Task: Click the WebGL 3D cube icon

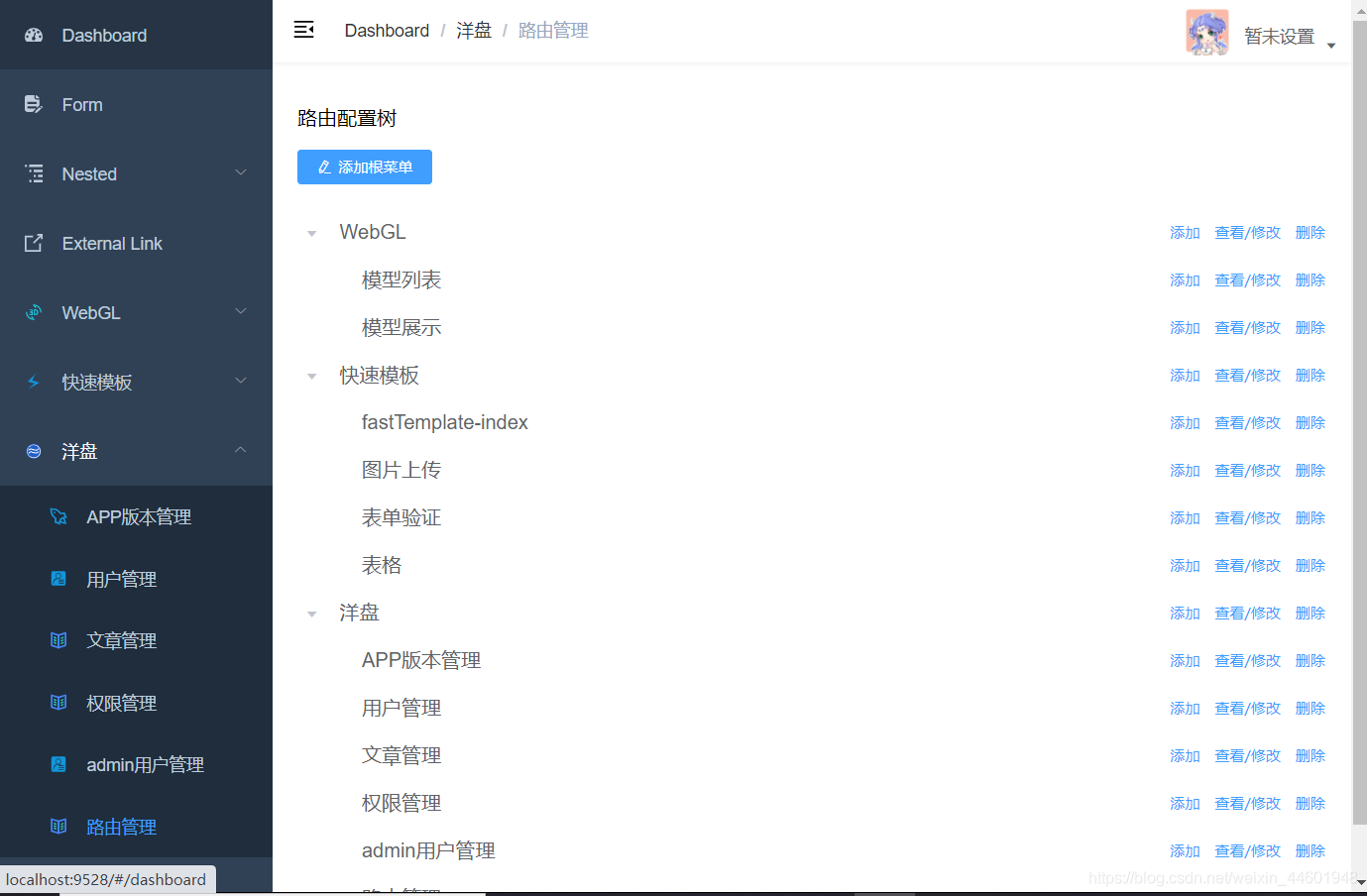Action: click(34, 312)
